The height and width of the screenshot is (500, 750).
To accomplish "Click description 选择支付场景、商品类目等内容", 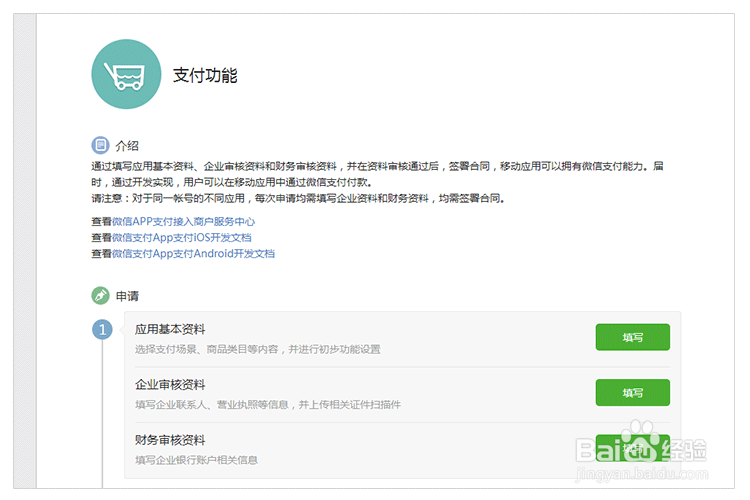I will point(257,349).
